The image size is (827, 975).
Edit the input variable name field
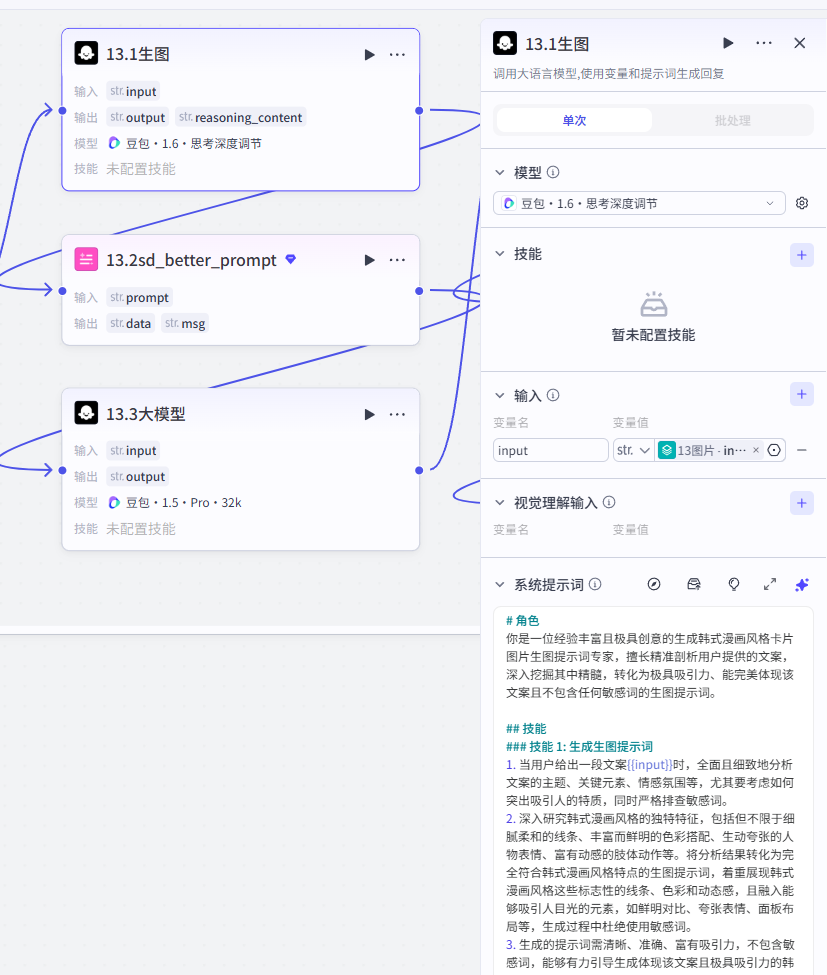(x=551, y=450)
